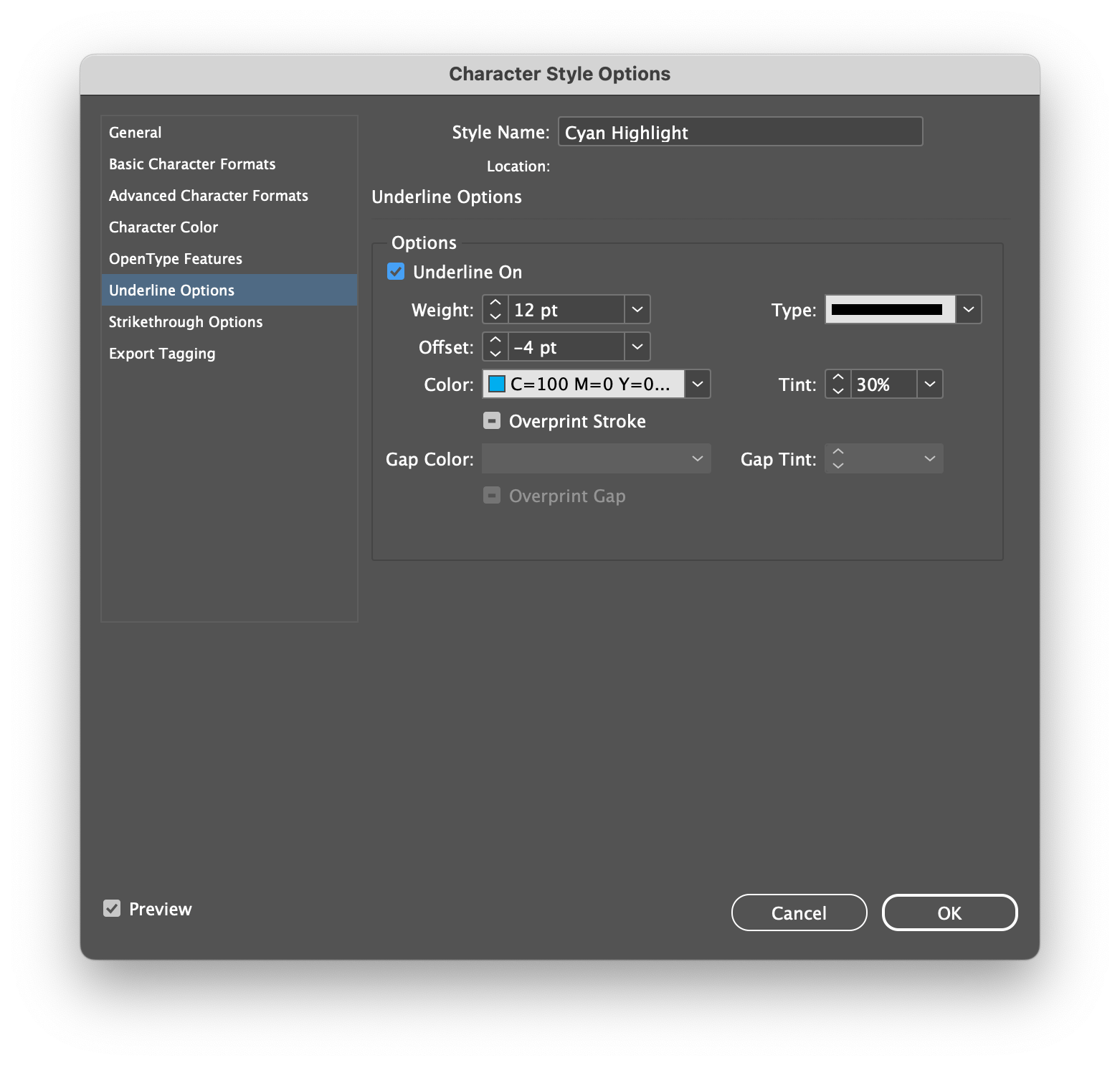Switch to Strikethrough Options
1120x1066 pixels.
click(x=186, y=321)
